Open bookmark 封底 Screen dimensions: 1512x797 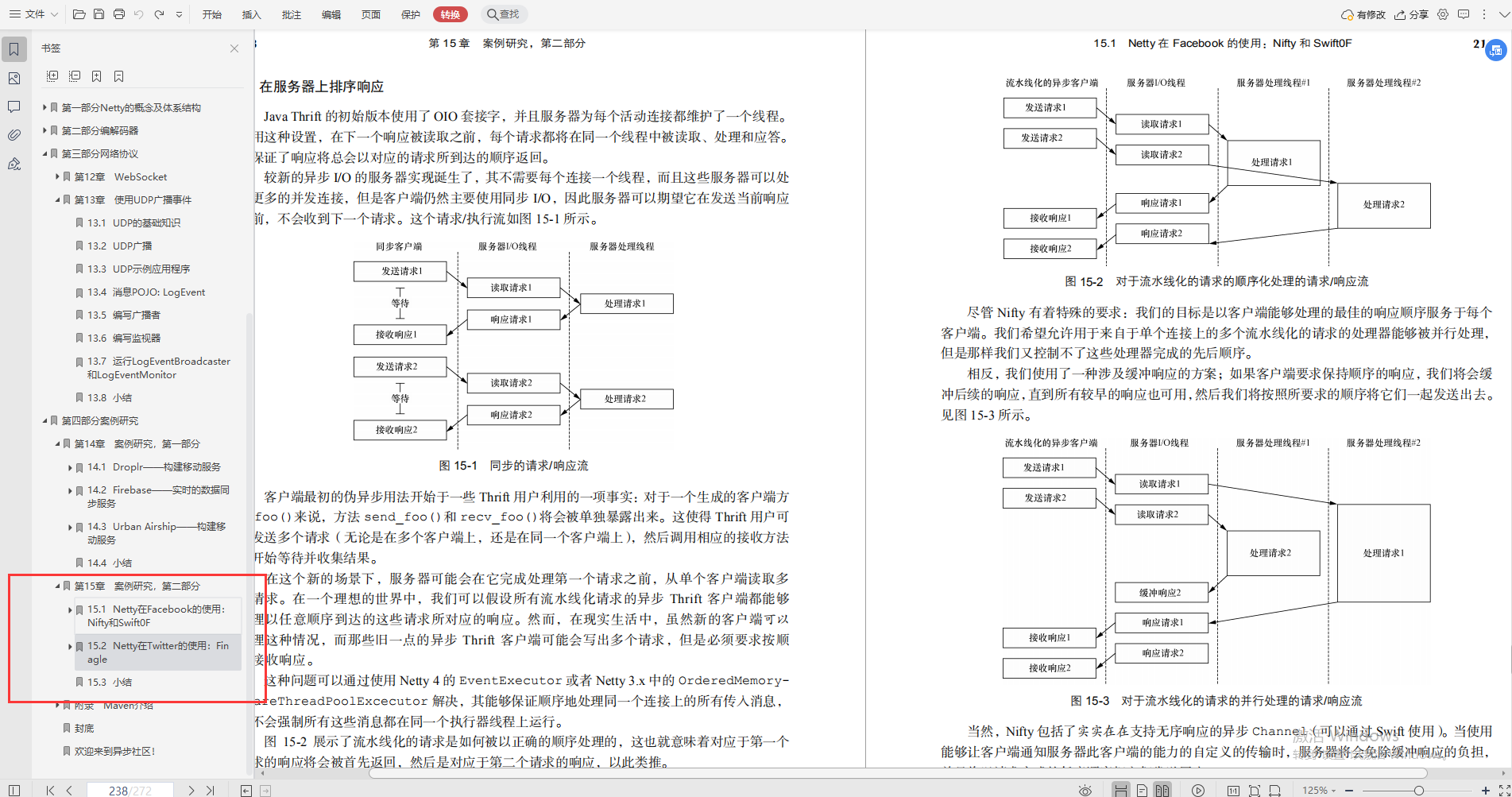pos(84,728)
